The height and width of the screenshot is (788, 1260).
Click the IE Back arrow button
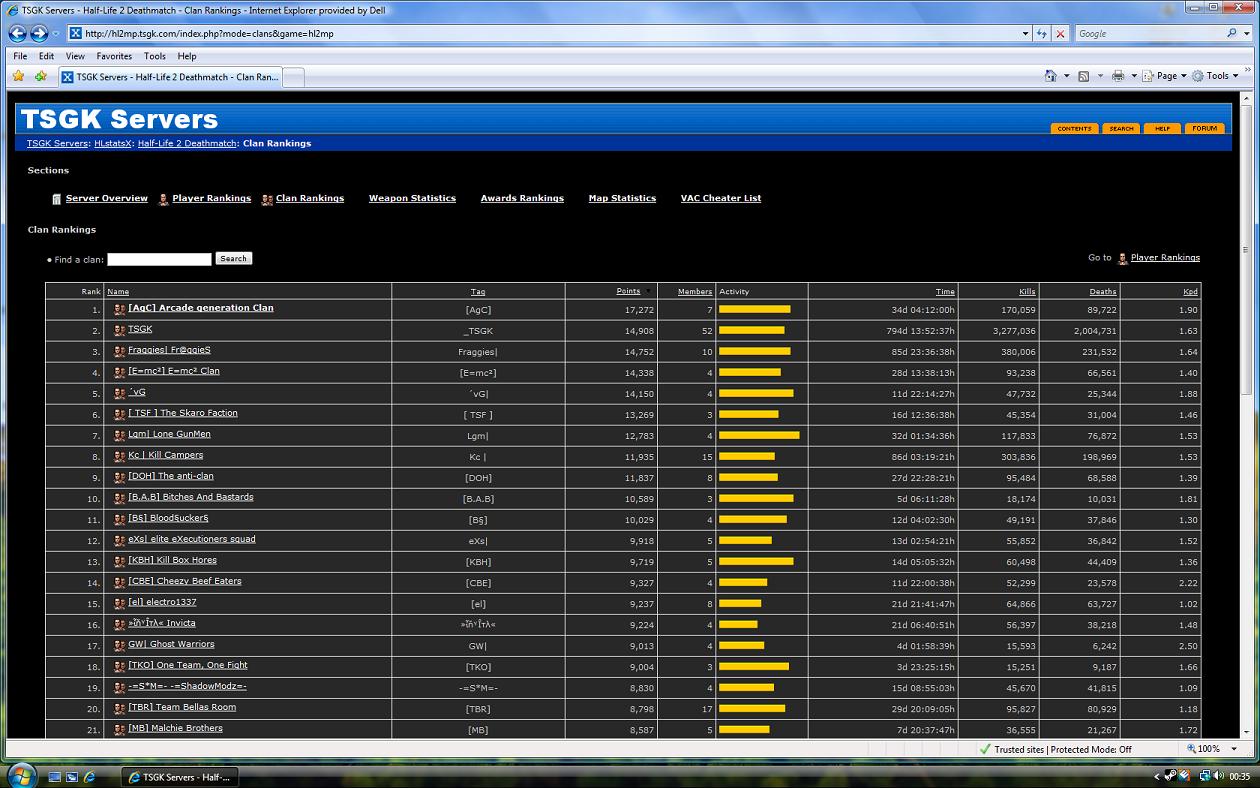coord(17,33)
